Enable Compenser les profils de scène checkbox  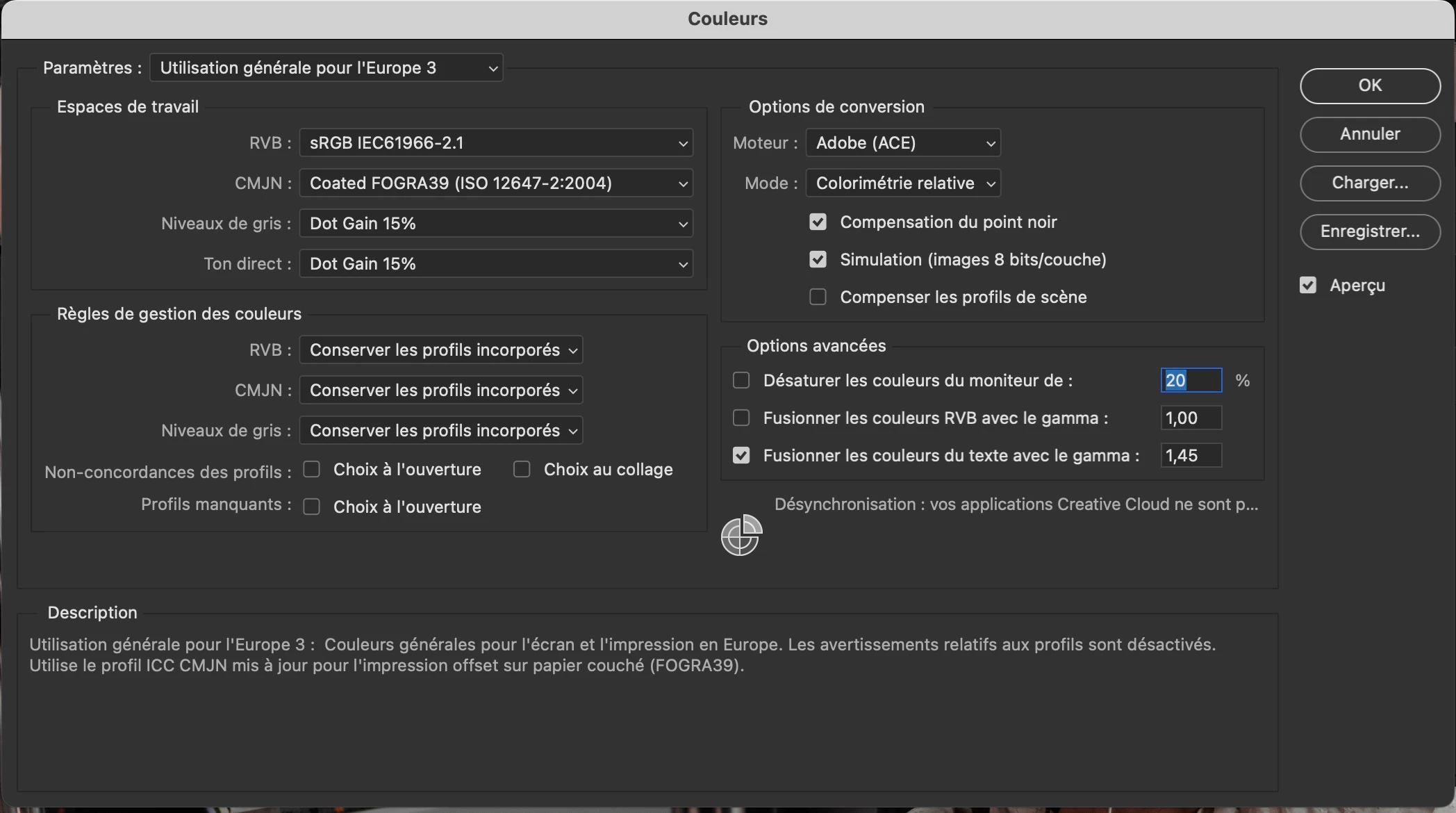point(818,297)
